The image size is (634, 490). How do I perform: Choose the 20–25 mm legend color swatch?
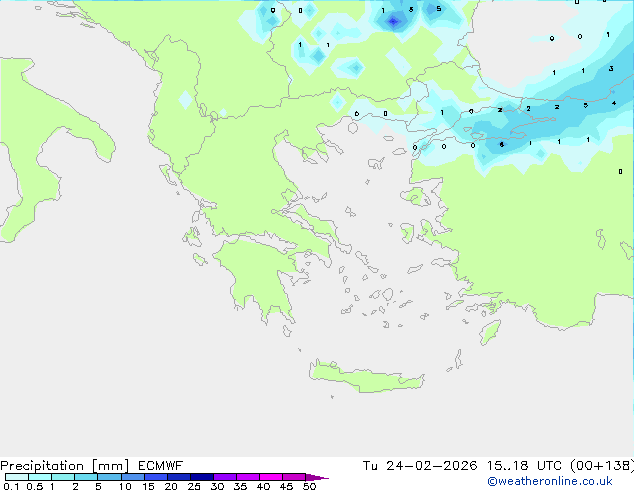179,477
